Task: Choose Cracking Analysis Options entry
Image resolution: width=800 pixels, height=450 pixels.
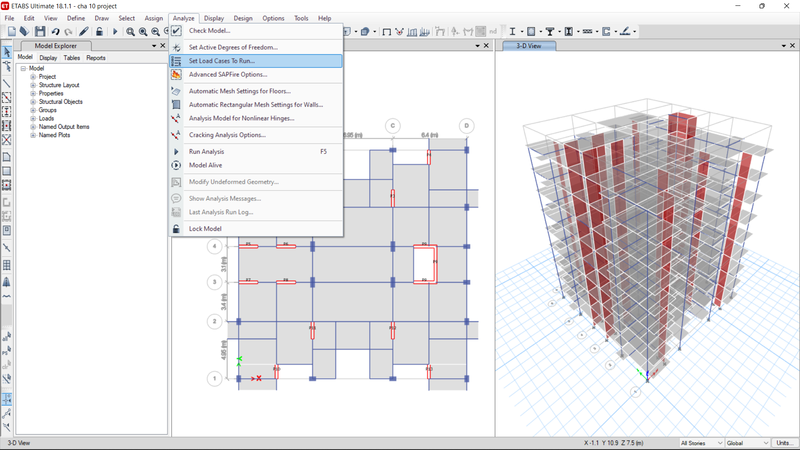Action: [256, 135]
